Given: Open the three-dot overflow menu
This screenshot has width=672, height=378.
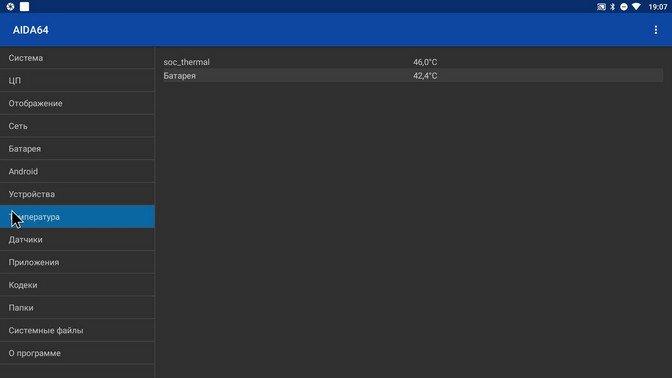Looking at the screenshot, I should (x=655, y=30).
